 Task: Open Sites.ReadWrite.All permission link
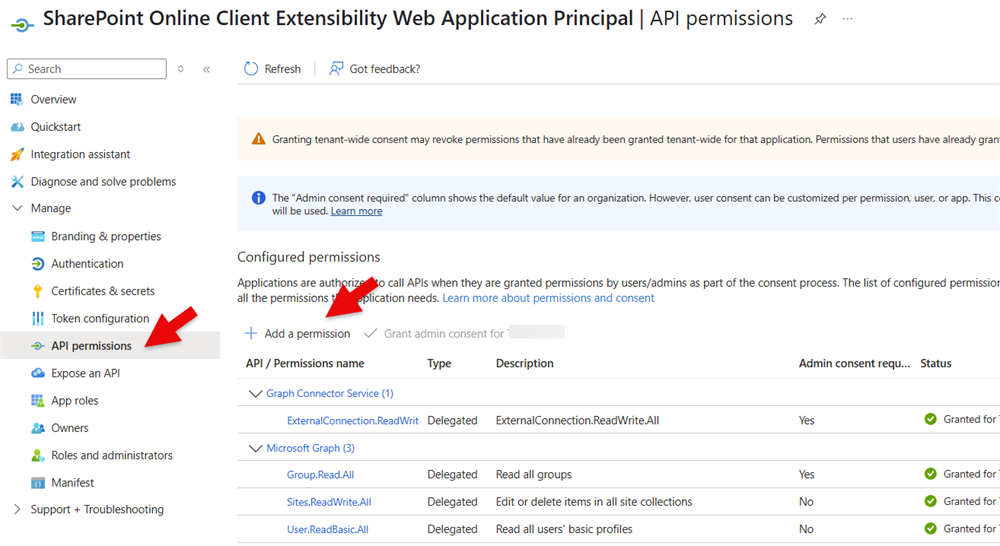click(329, 502)
